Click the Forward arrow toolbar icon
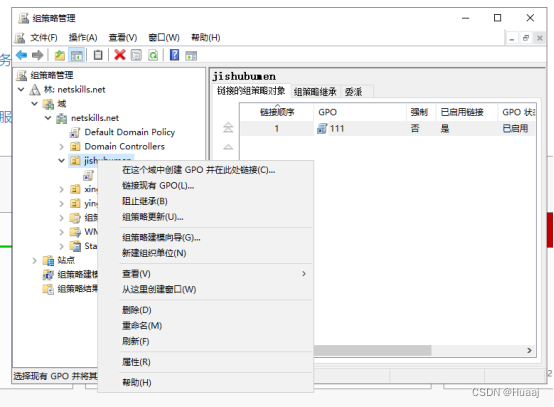 [x=37, y=55]
